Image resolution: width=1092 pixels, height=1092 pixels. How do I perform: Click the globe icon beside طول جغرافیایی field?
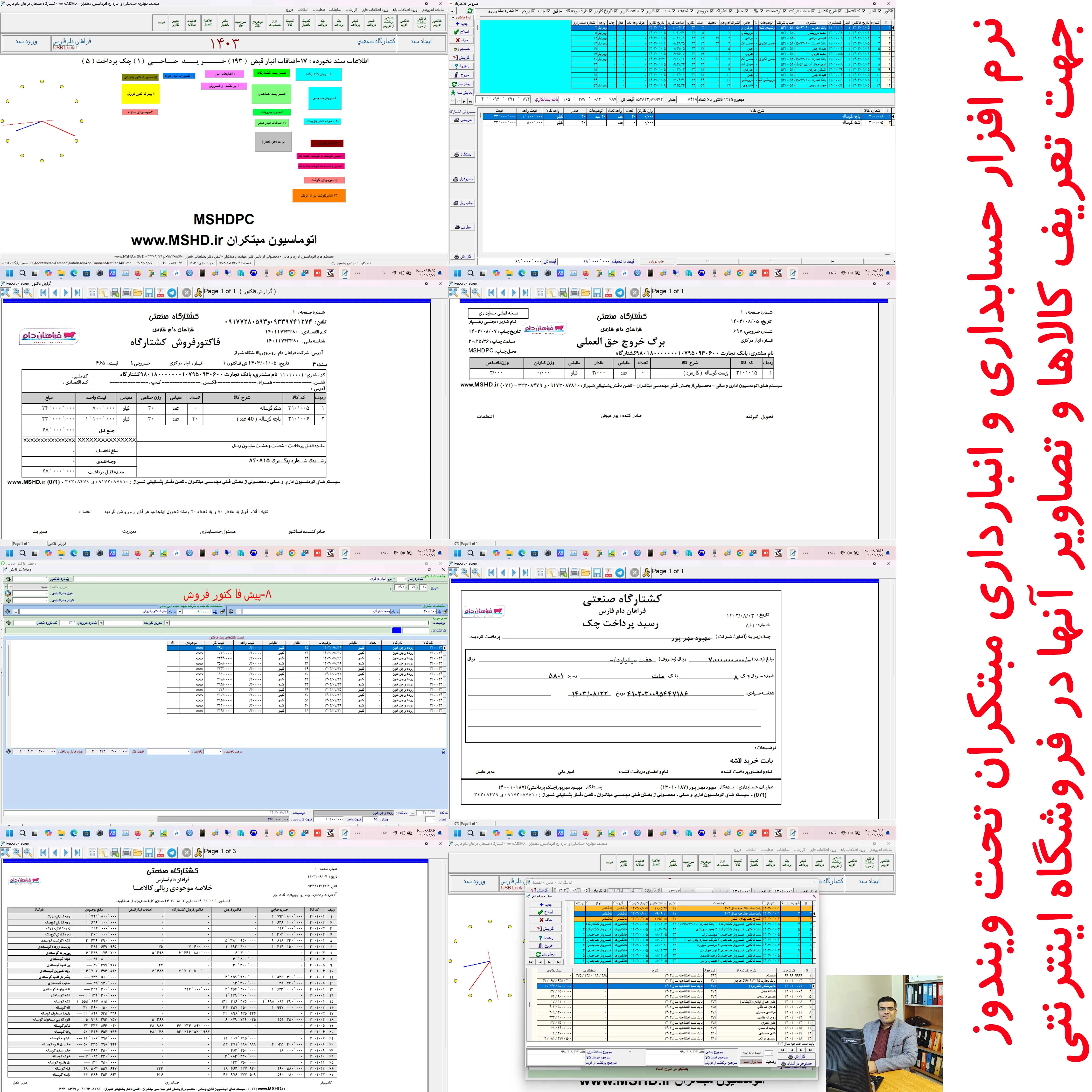click(8, 593)
